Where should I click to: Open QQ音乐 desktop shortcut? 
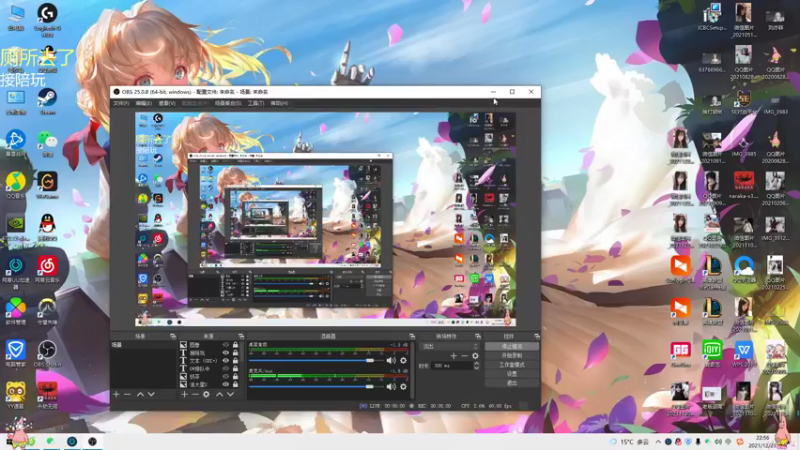16,185
